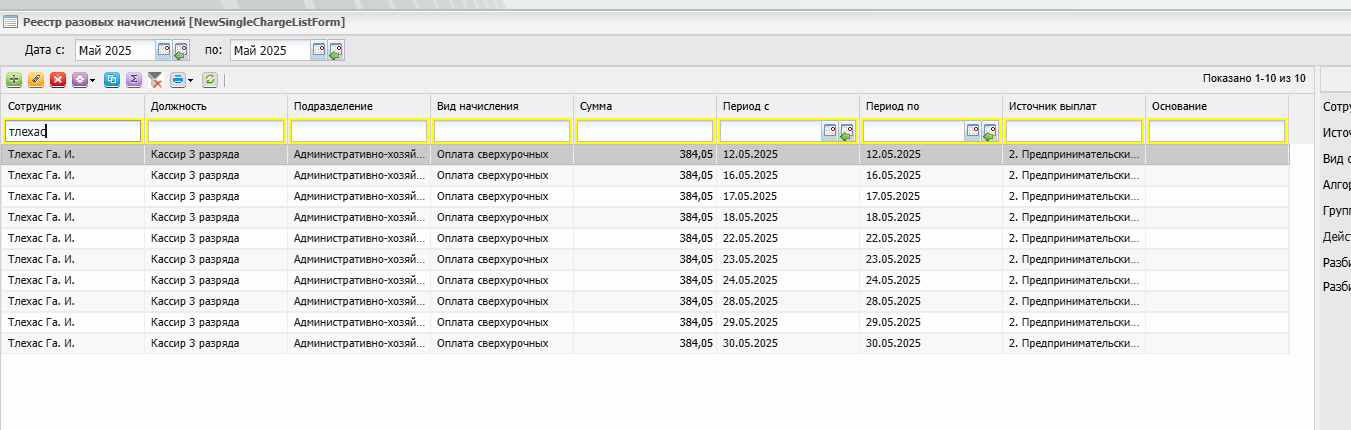Click the 'Подразделение' filter input

(x=359, y=131)
